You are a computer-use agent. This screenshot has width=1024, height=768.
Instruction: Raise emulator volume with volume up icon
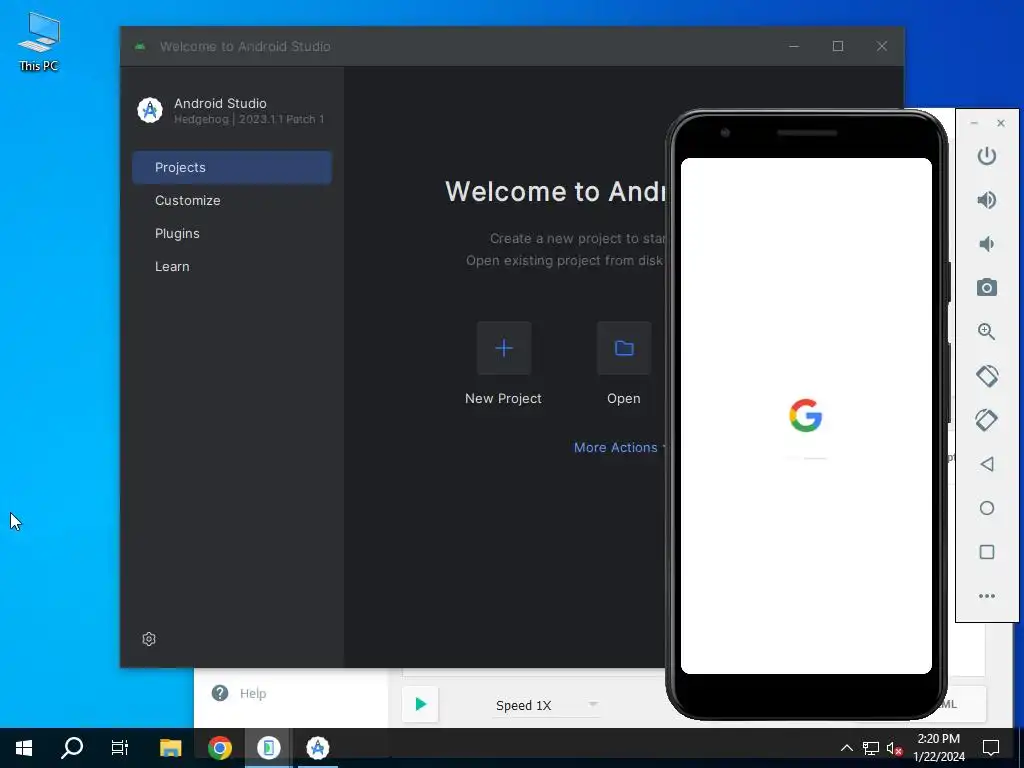click(x=987, y=200)
